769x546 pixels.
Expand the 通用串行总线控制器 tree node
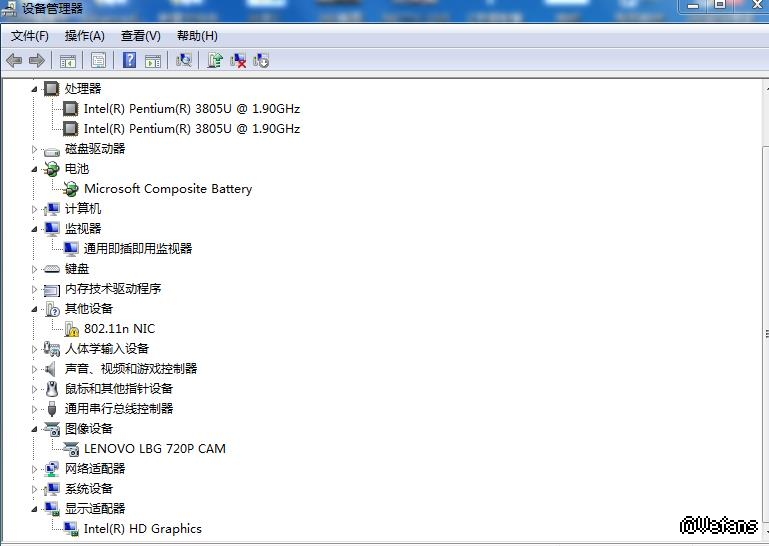[34, 409]
